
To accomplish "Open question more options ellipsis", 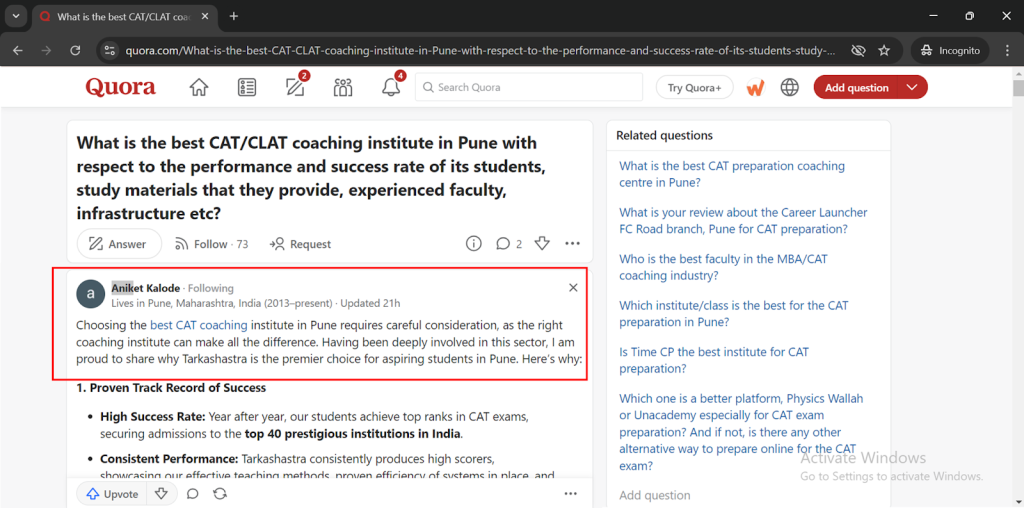I will [572, 244].
